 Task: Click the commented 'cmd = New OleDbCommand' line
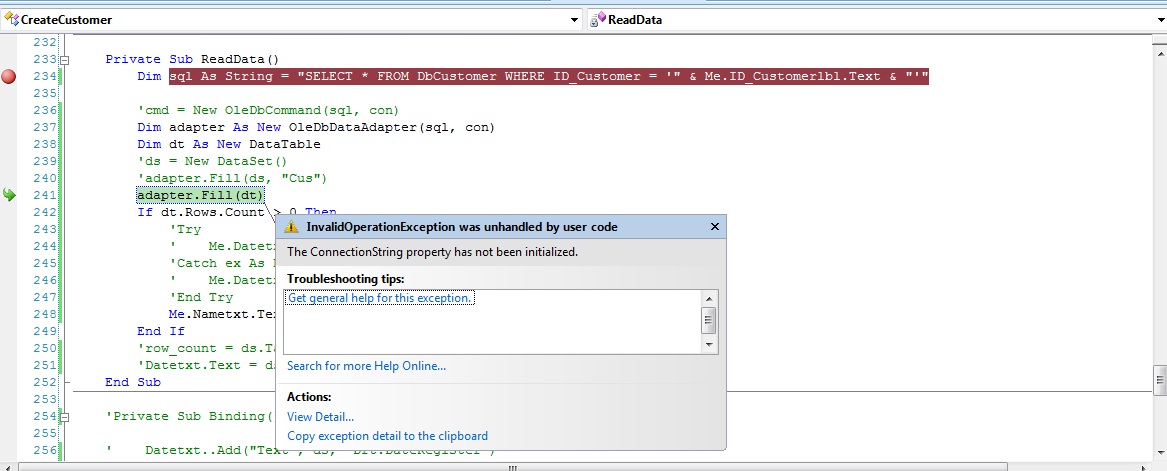click(268, 110)
